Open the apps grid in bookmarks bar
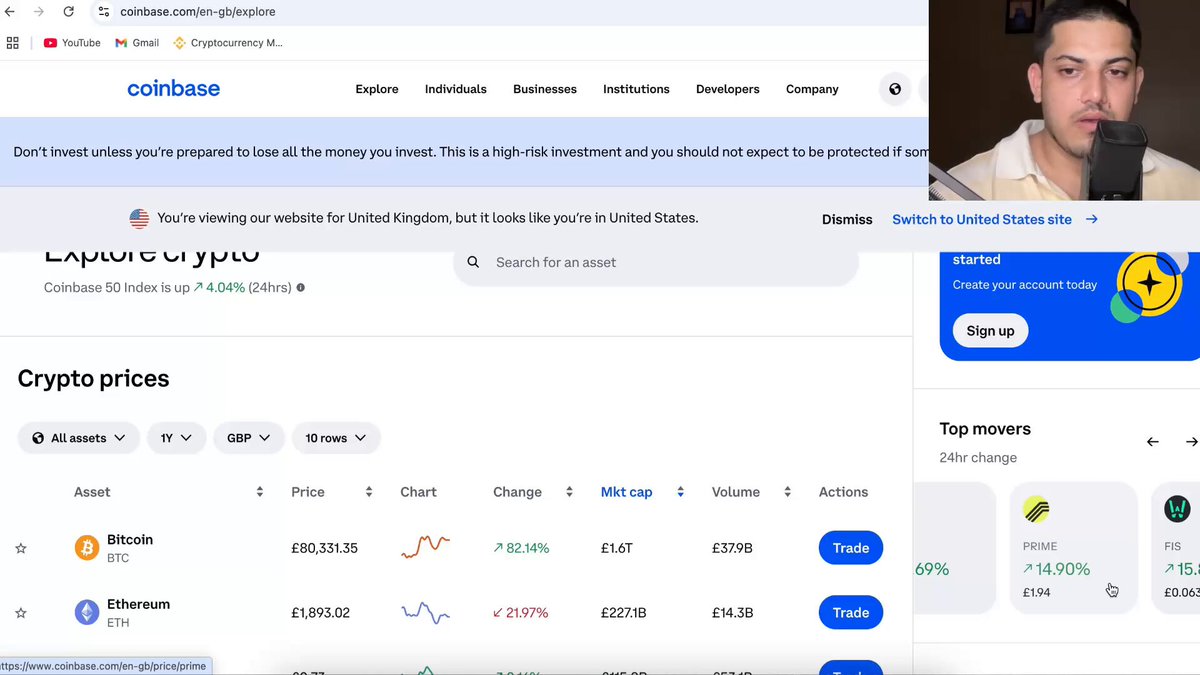Screen dimensions: 1200x675 (x=13, y=43)
